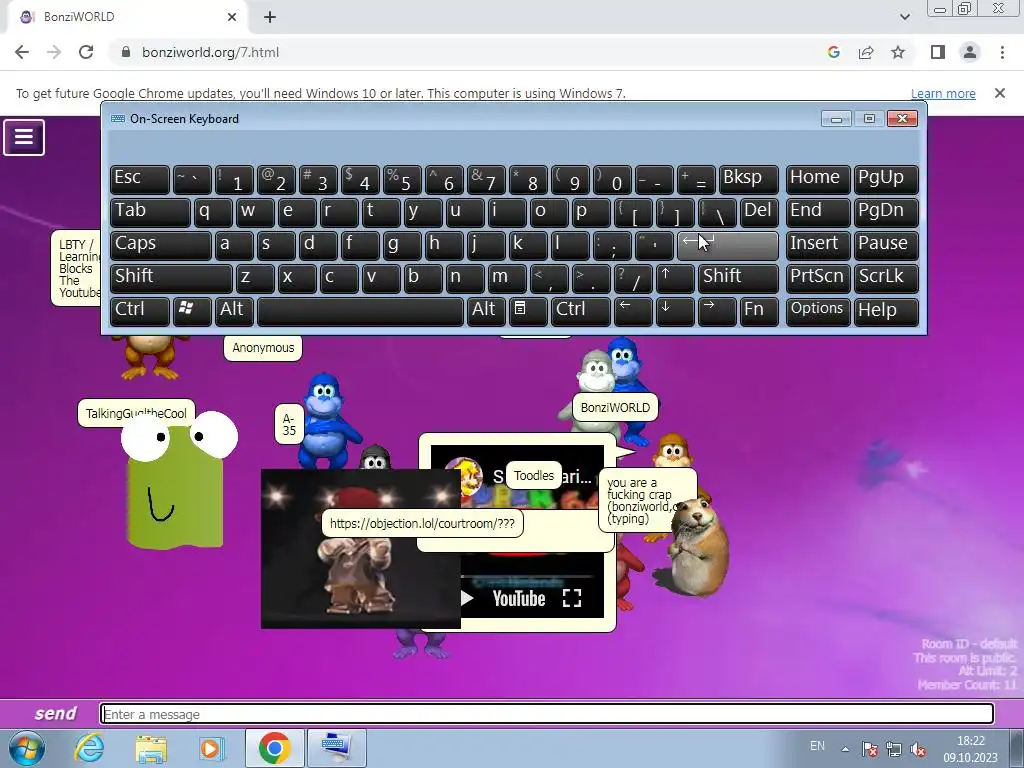Image resolution: width=1024 pixels, height=768 pixels.
Task: Open the Windows Start menu
Action: [26, 748]
